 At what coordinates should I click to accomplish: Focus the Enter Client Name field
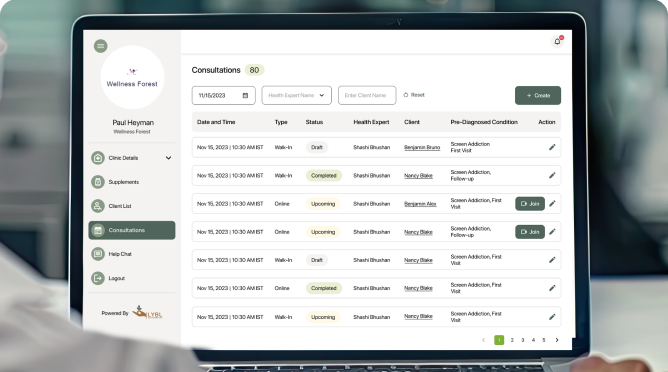[367, 95]
